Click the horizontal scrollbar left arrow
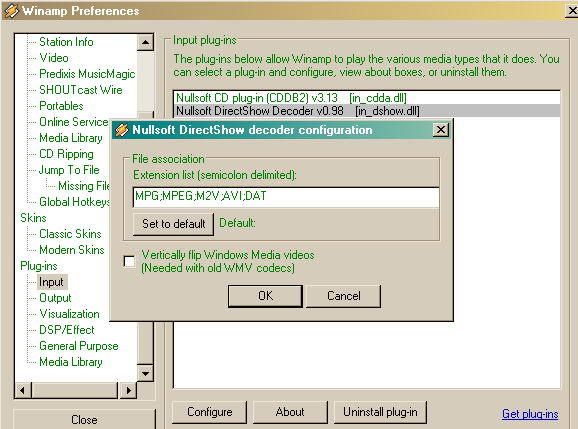The height and width of the screenshot is (429, 578). click(x=22, y=390)
